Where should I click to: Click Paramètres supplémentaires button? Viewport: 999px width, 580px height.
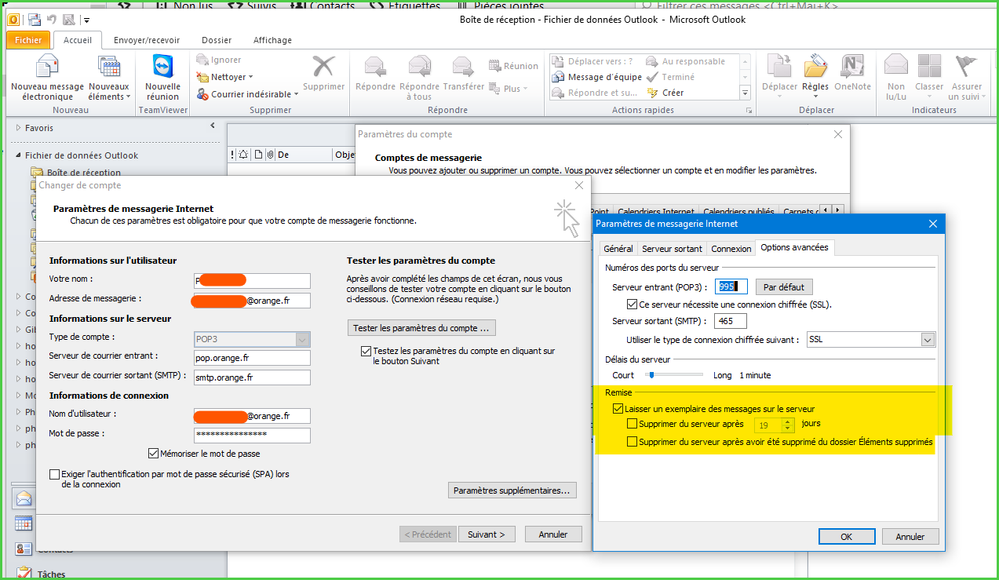512,490
